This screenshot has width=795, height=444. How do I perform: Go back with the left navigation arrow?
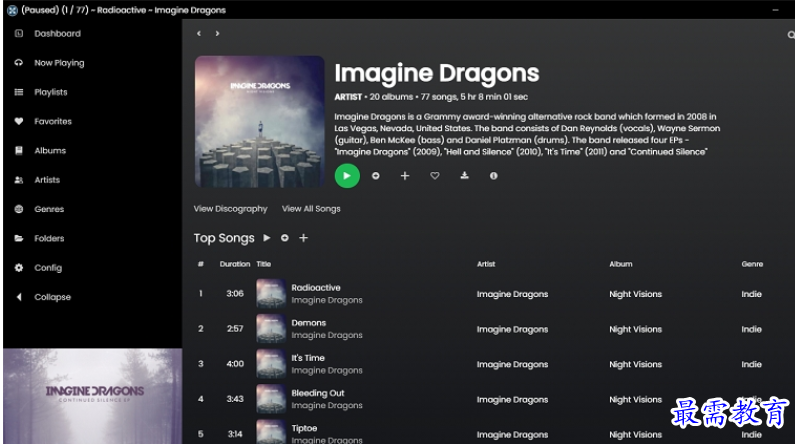[x=199, y=33]
